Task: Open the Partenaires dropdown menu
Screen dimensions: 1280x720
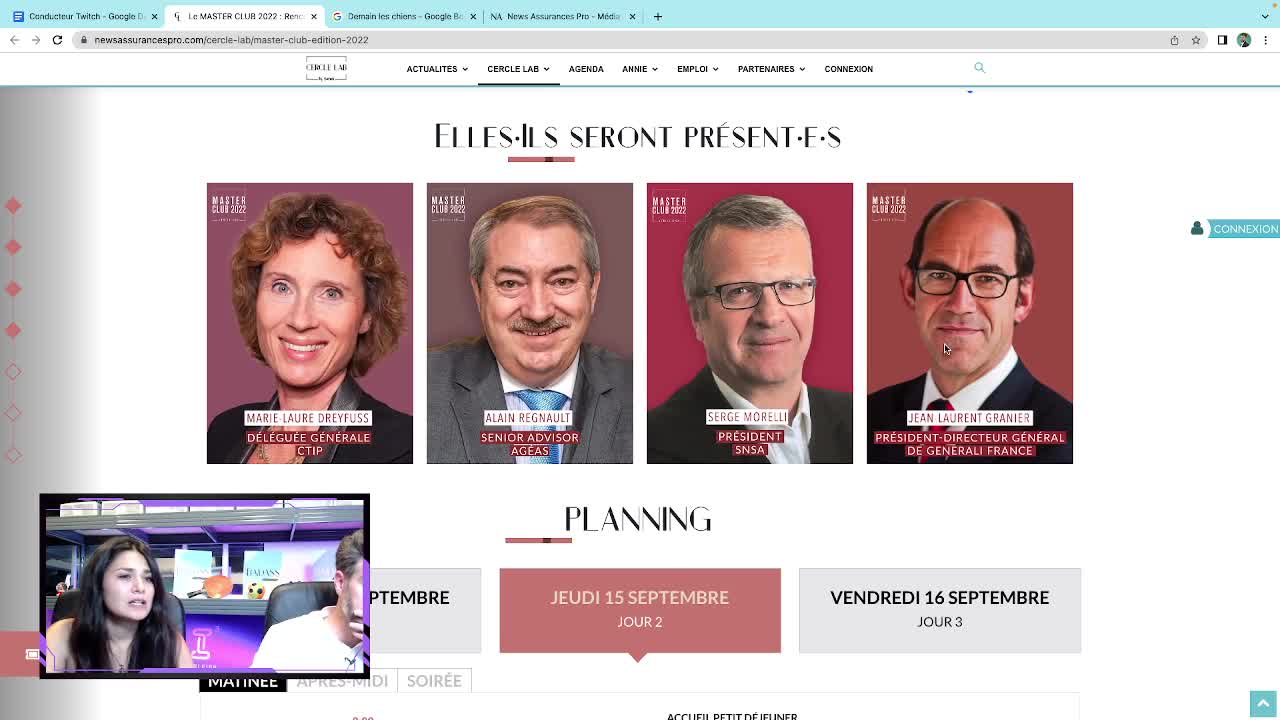Action: point(771,69)
